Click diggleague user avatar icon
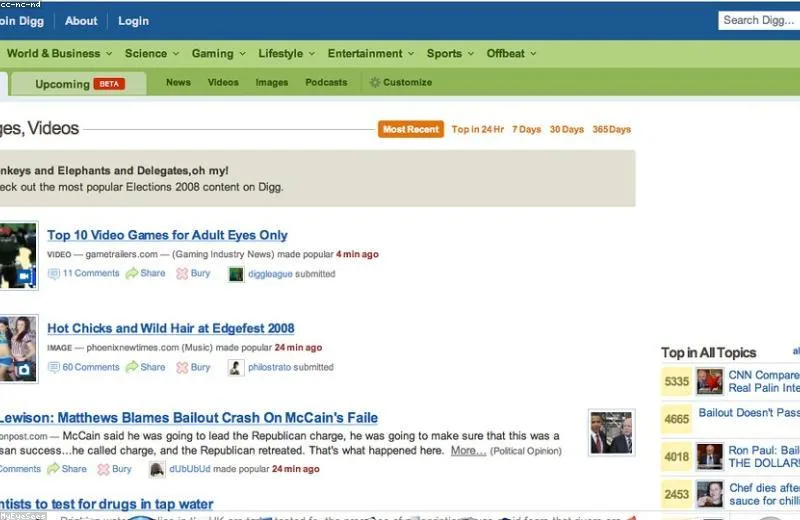Image resolution: width=800 pixels, height=520 pixels. pos(236,274)
